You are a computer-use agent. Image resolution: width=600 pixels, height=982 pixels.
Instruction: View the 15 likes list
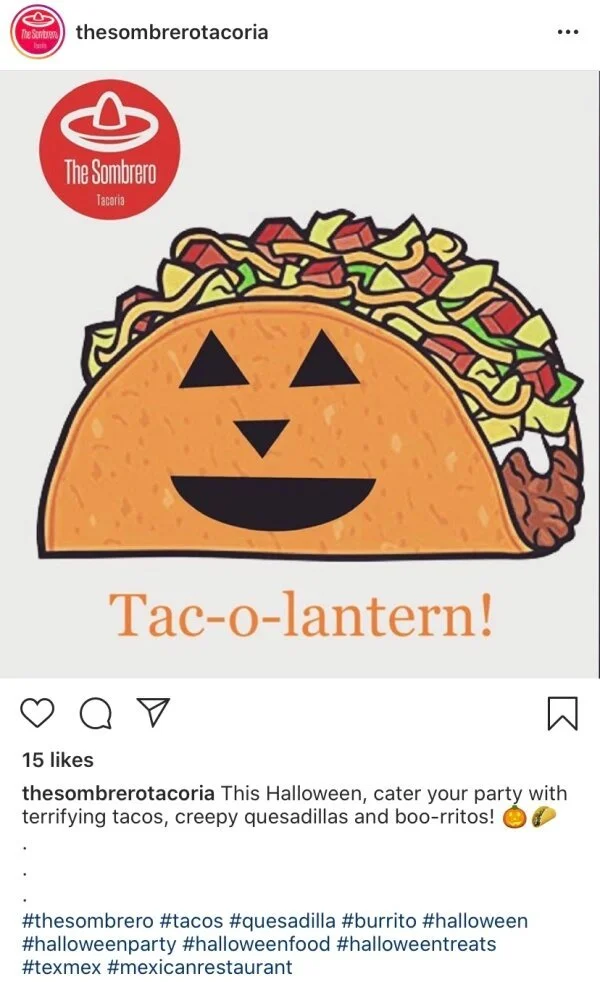pyautogui.click(x=58, y=760)
